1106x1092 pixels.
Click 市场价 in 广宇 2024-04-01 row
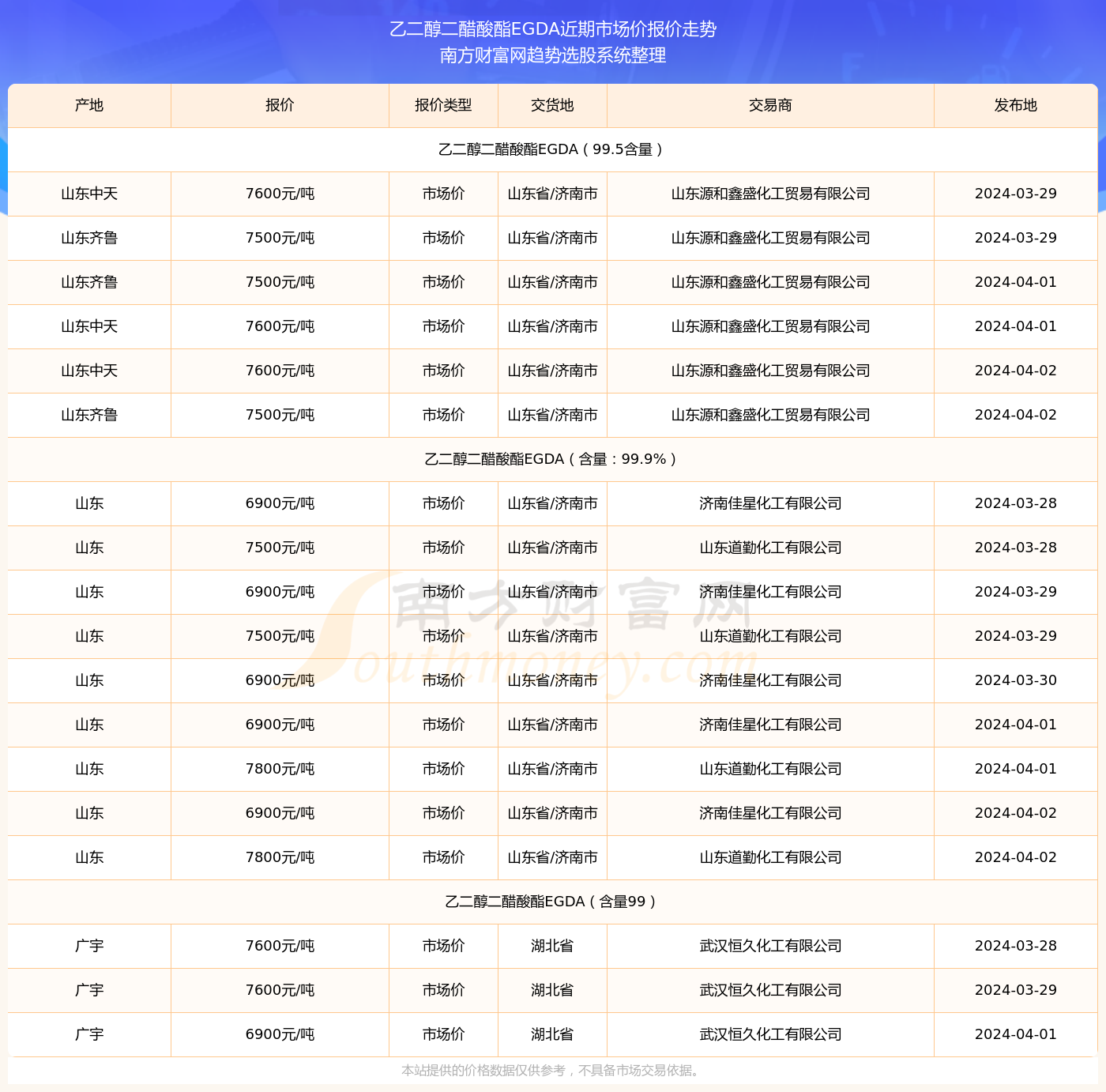(x=443, y=1034)
